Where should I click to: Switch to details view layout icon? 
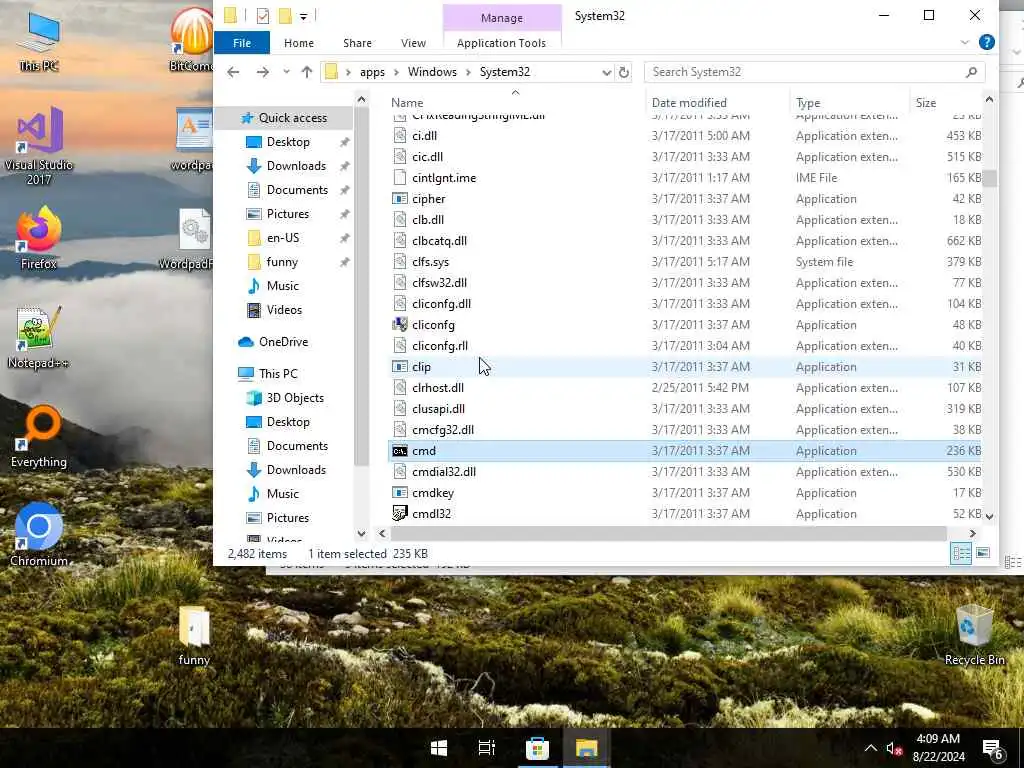pyautogui.click(x=961, y=554)
